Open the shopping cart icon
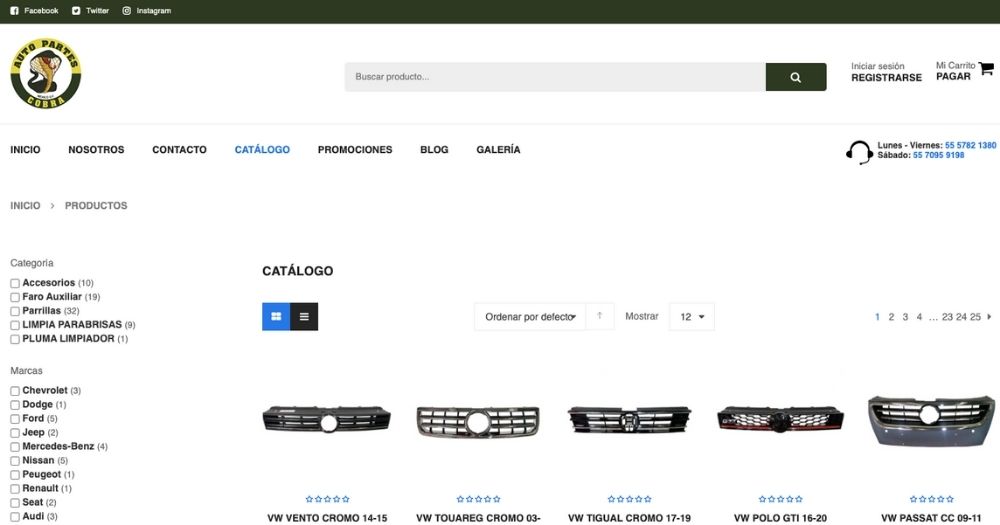 pos(986,68)
